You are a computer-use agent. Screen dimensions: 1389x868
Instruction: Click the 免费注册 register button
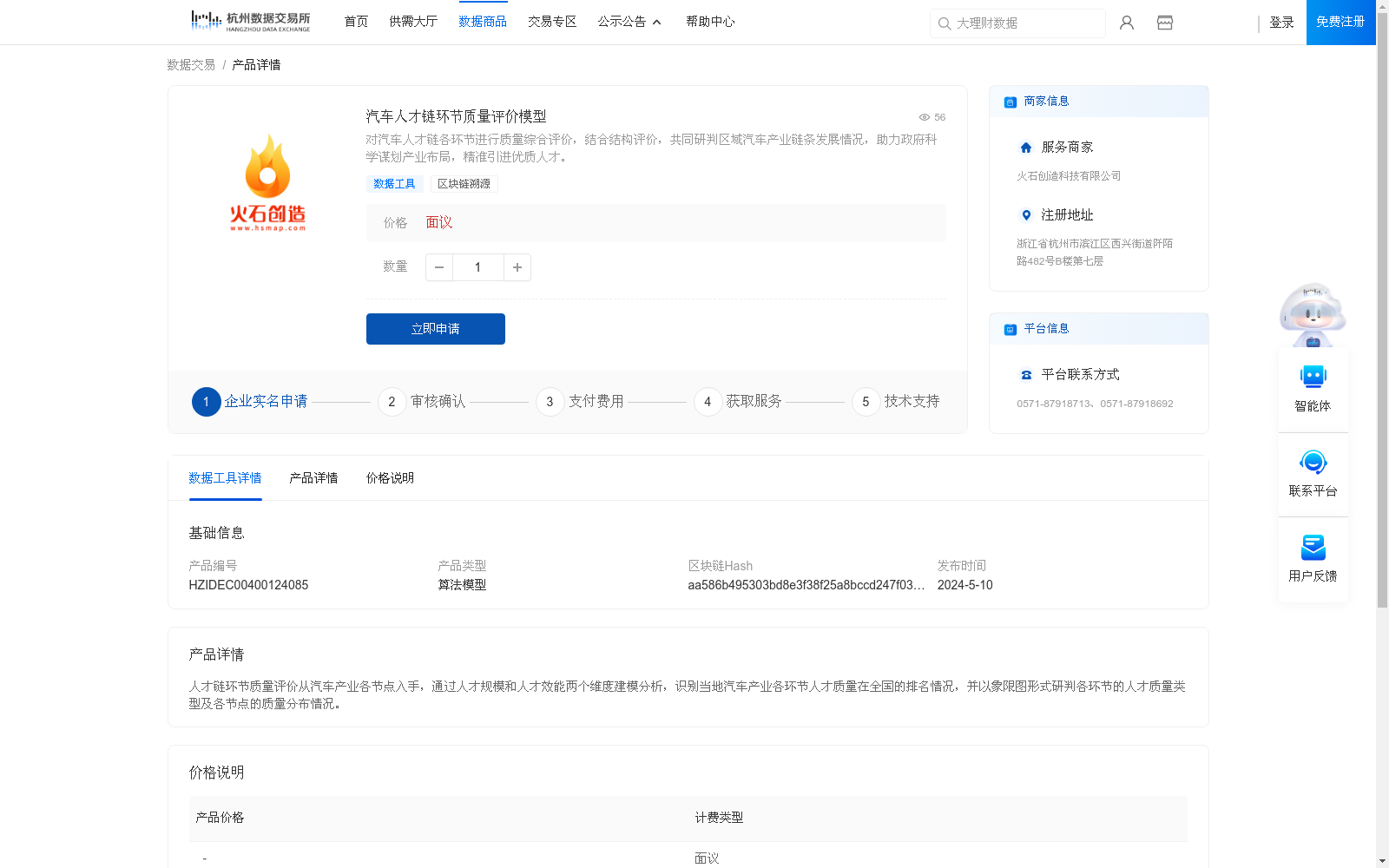point(1341,23)
